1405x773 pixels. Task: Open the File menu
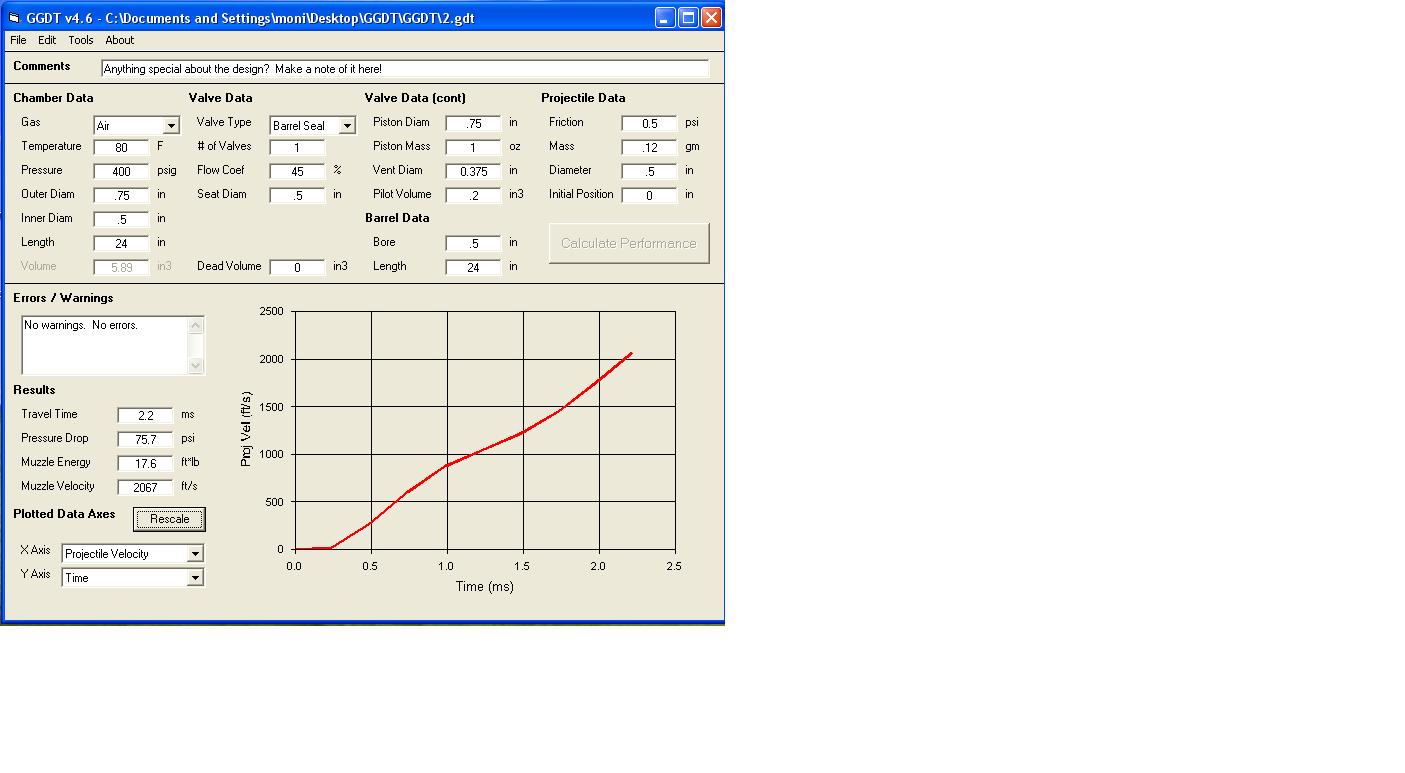point(18,40)
